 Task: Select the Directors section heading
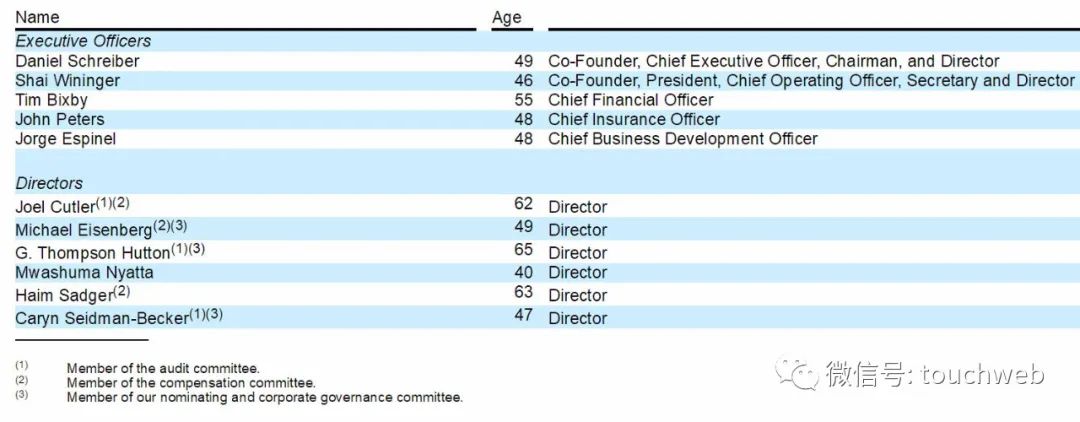[x=49, y=183]
